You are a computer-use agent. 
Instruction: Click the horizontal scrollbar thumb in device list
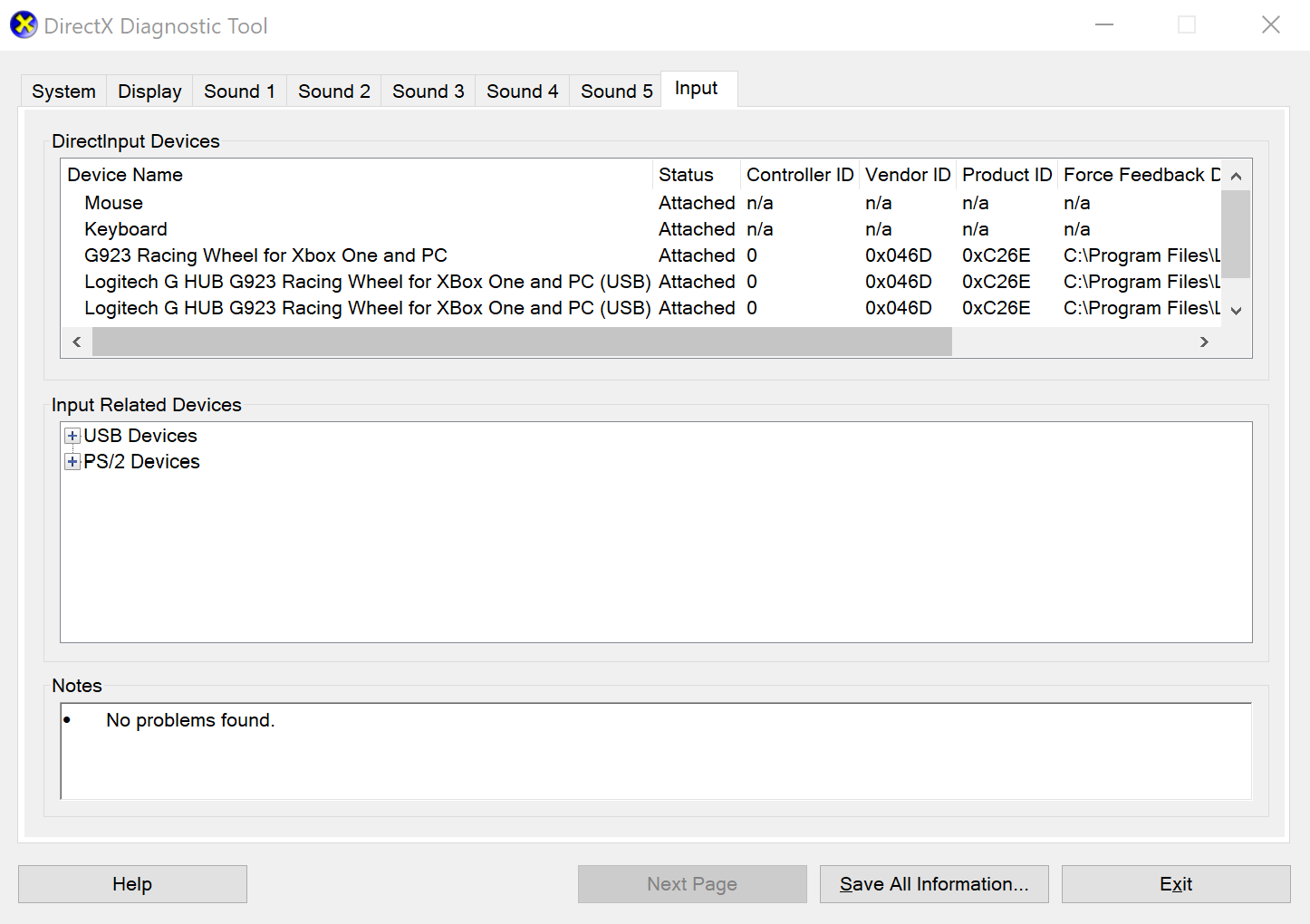click(522, 342)
